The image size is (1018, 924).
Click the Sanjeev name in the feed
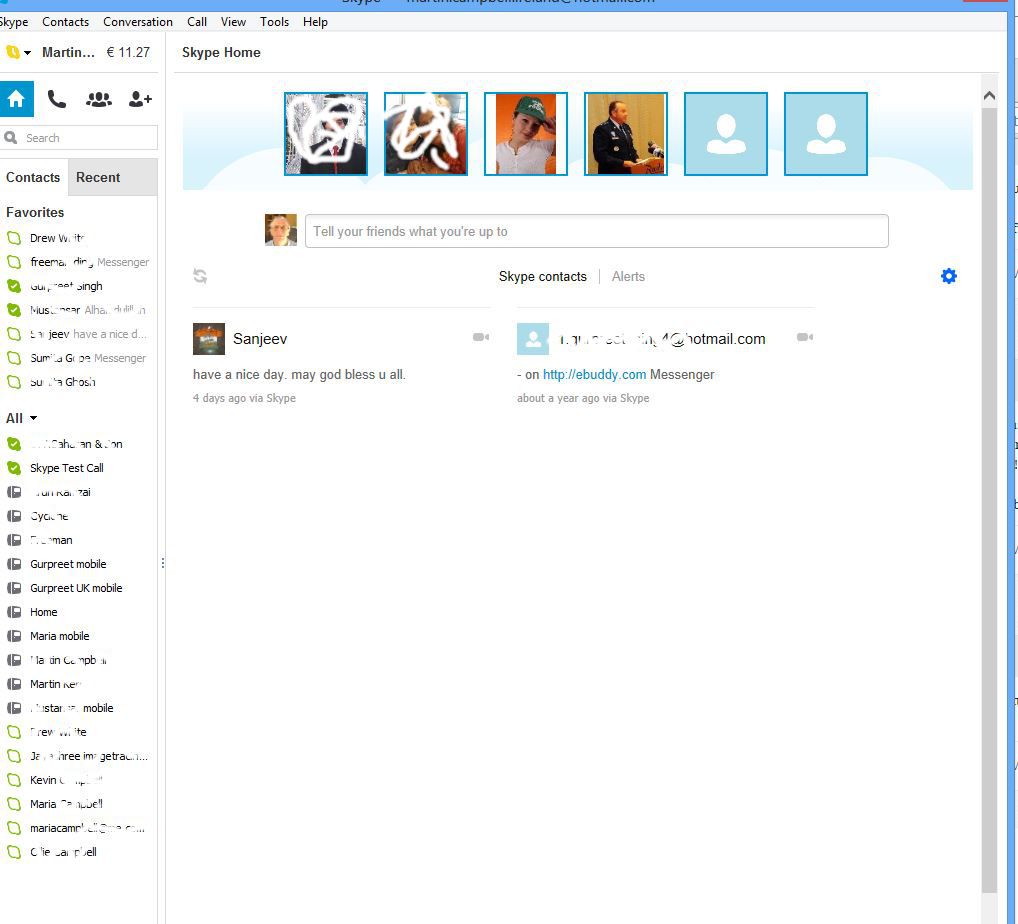(x=260, y=339)
